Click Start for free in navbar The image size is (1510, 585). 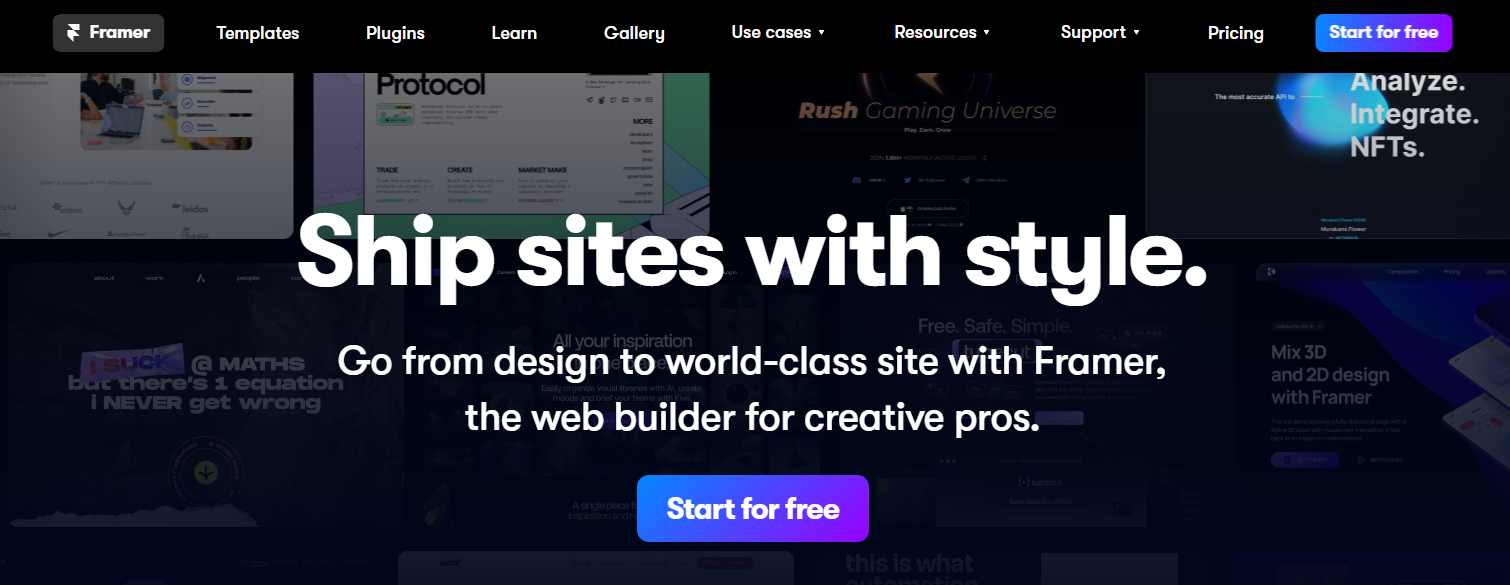coord(1383,33)
